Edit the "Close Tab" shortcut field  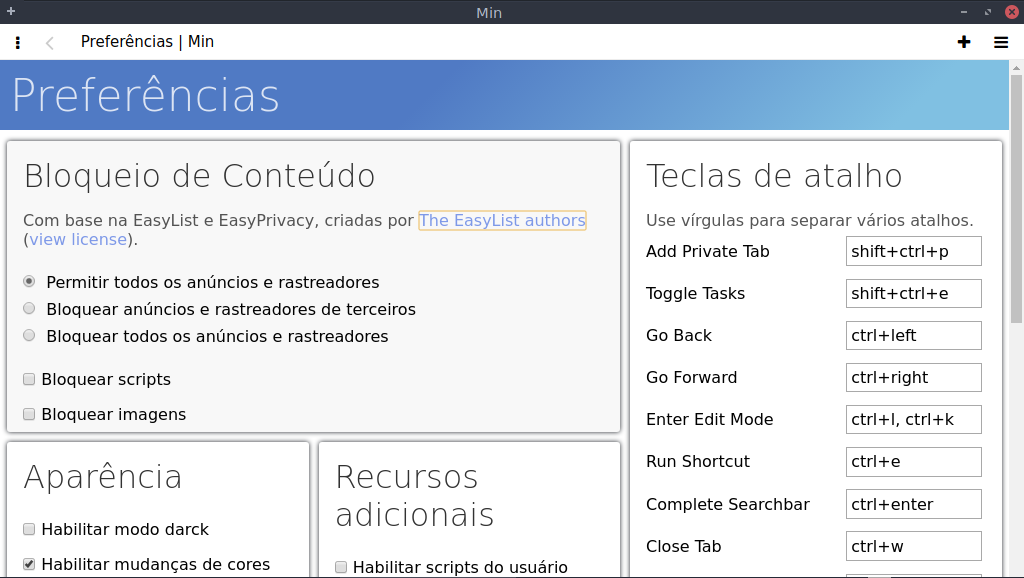pyautogui.click(x=913, y=545)
